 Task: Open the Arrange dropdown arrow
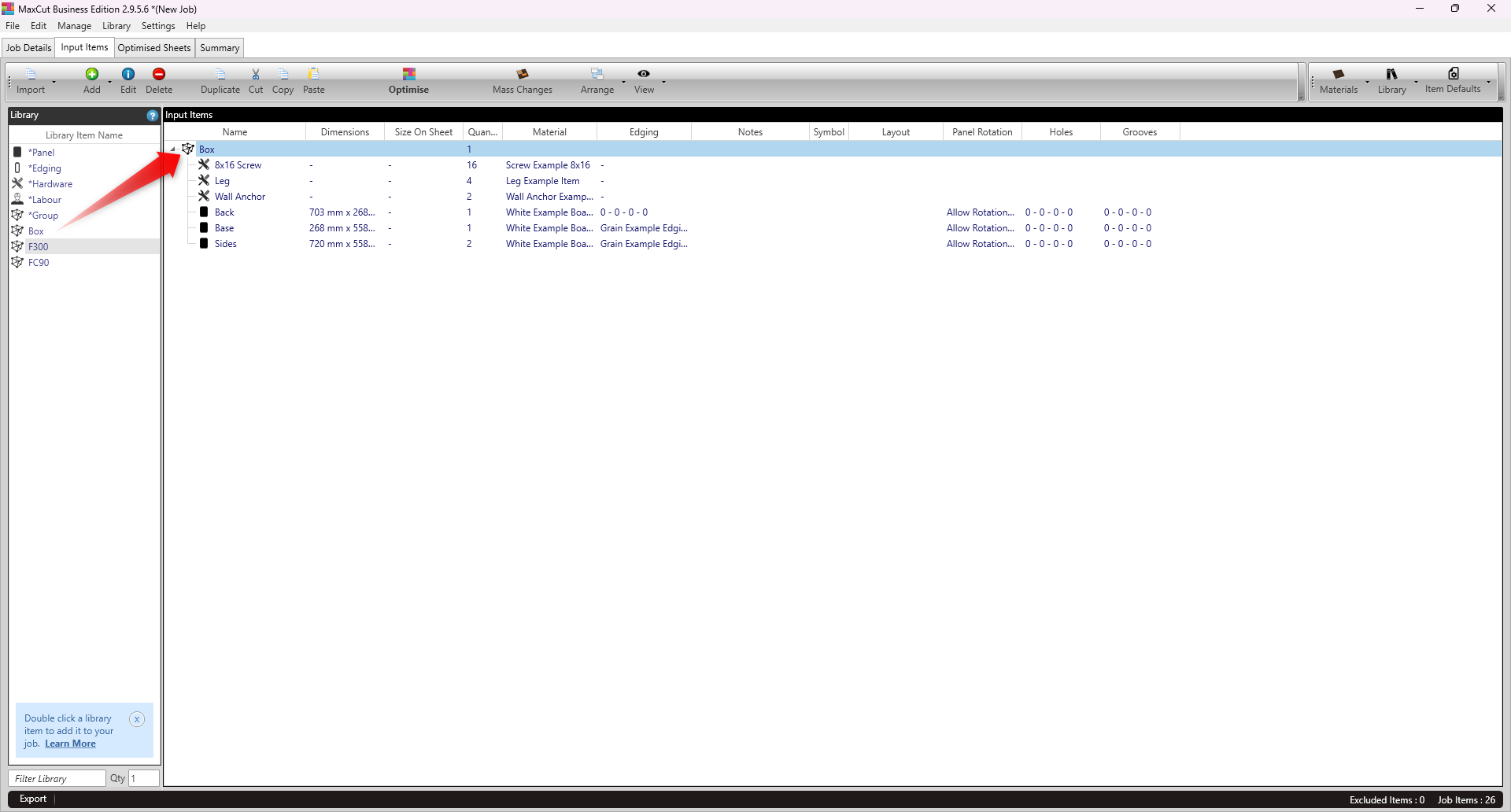(623, 82)
